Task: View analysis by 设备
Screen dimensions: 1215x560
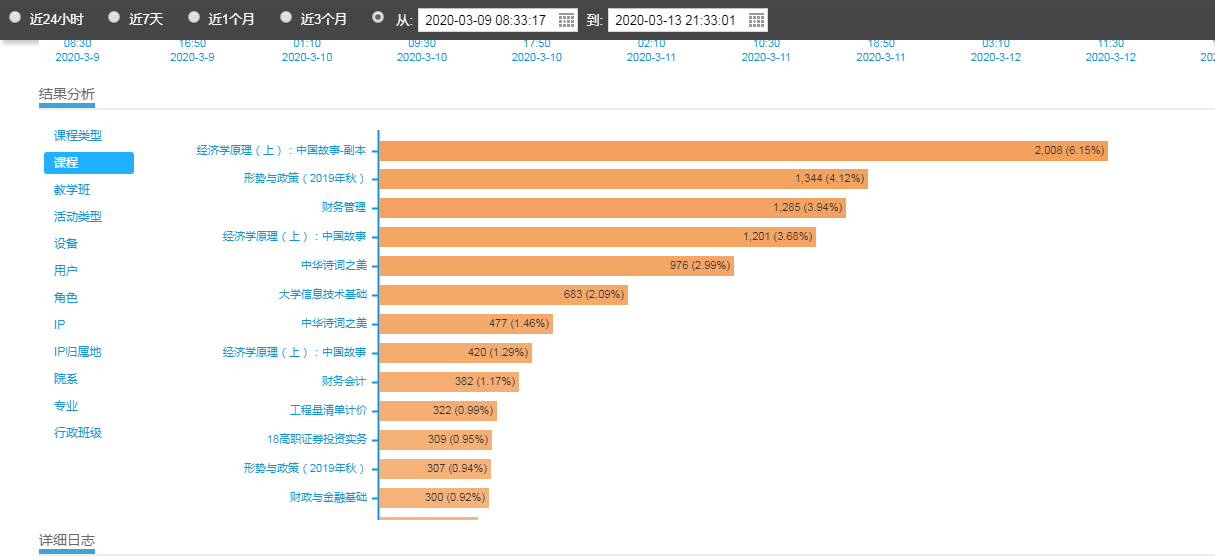Action: 66,243
